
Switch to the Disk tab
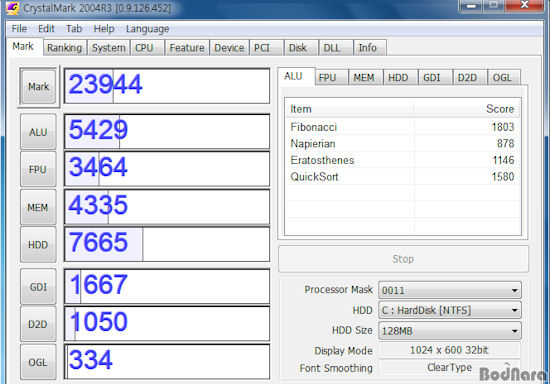[x=298, y=48]
